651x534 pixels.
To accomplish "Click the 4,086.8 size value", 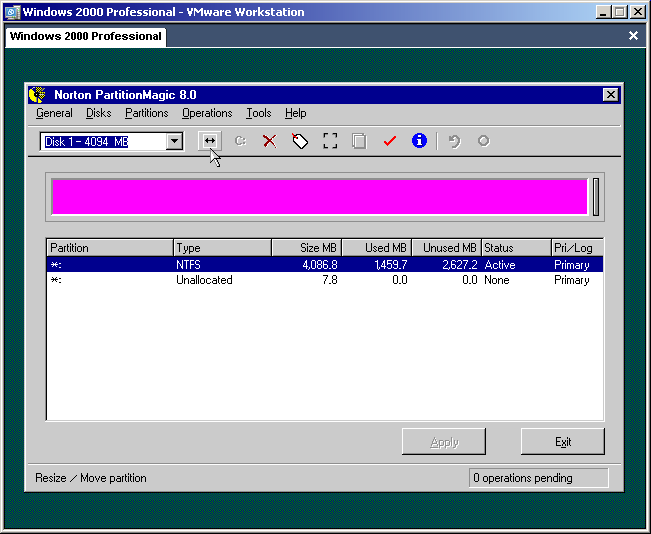I will [x=320, y=265].
